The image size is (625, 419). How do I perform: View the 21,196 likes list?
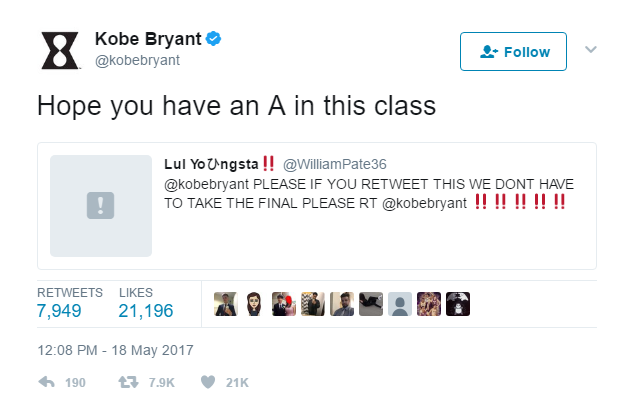tap(146, 311)
